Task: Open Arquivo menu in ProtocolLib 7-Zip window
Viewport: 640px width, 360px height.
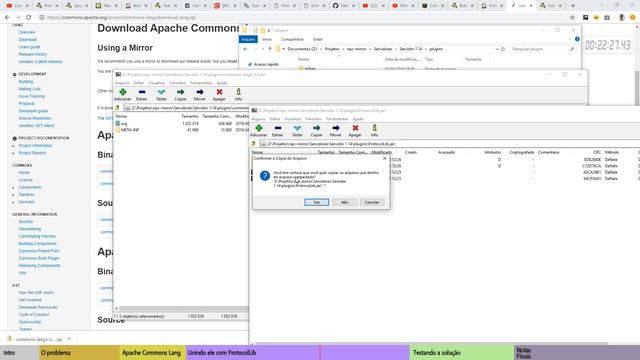Action: pyautogui.click(x=258, y=119)
